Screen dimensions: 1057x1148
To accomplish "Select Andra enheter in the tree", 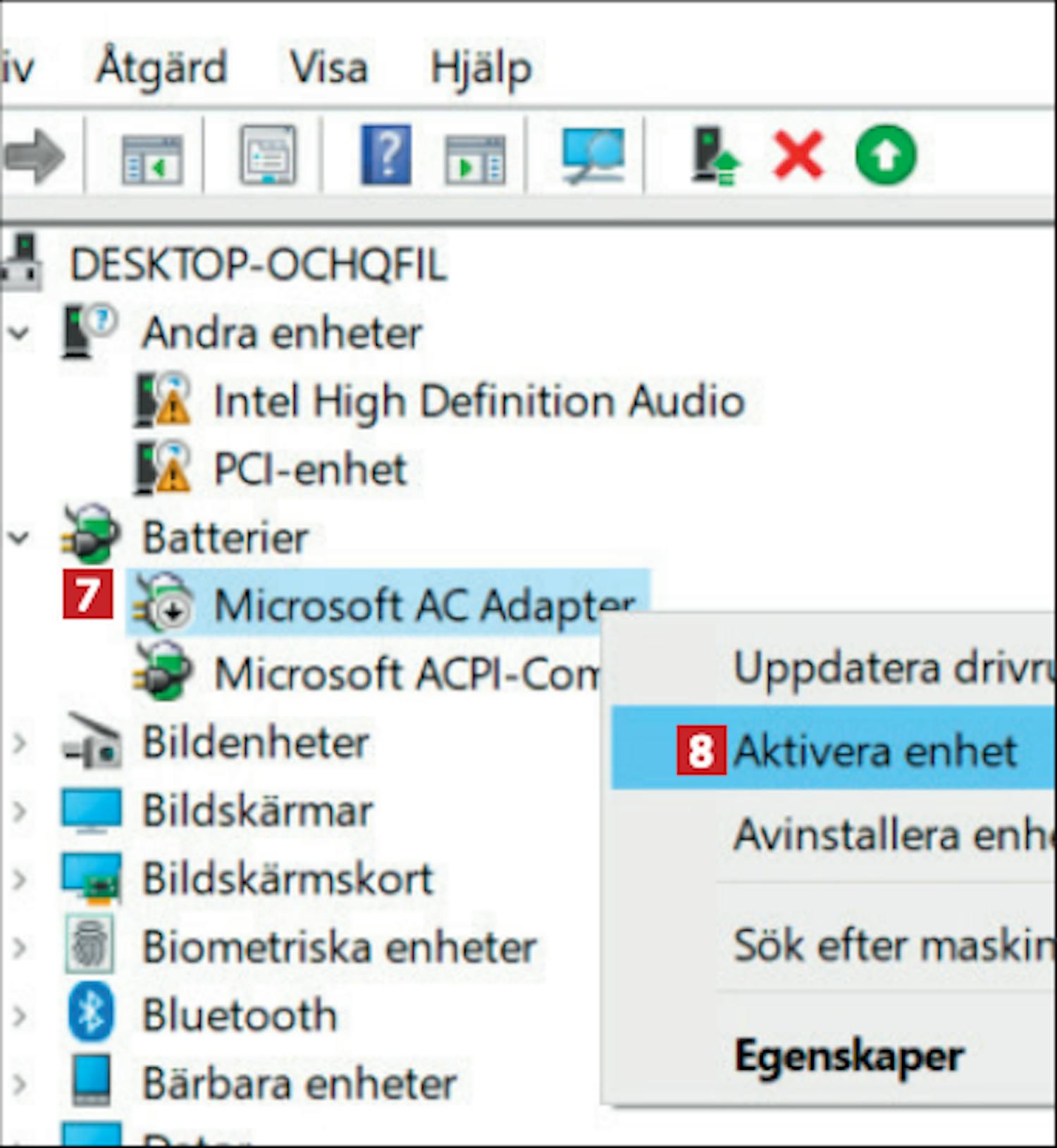I will 282,333.
